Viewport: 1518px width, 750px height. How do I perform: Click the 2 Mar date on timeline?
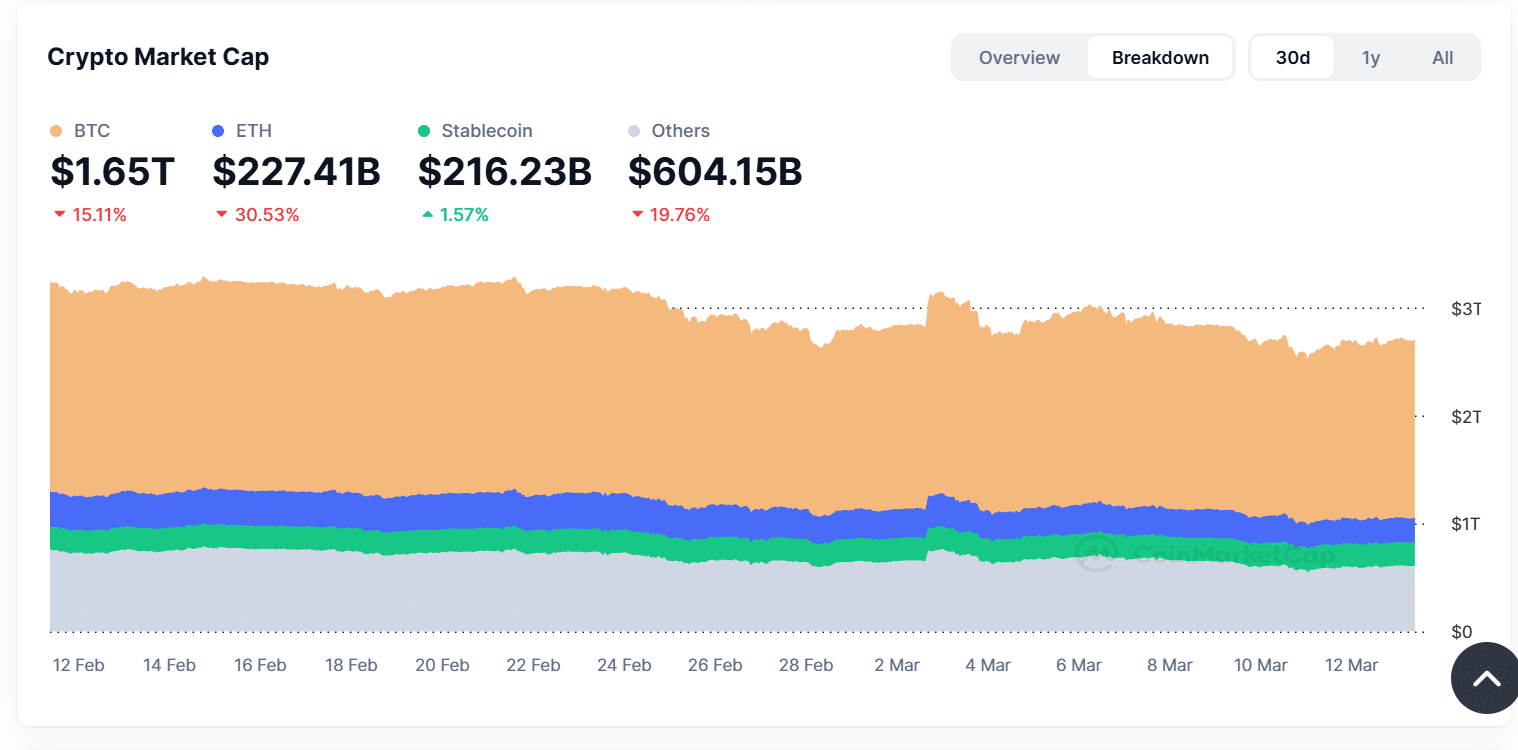(x=897, y=665)
